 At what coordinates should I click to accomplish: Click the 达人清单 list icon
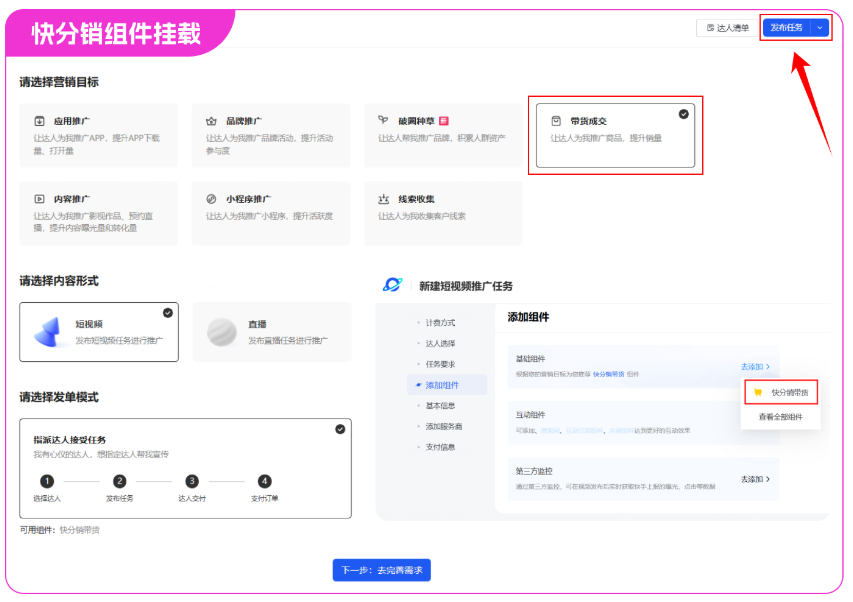710,28
